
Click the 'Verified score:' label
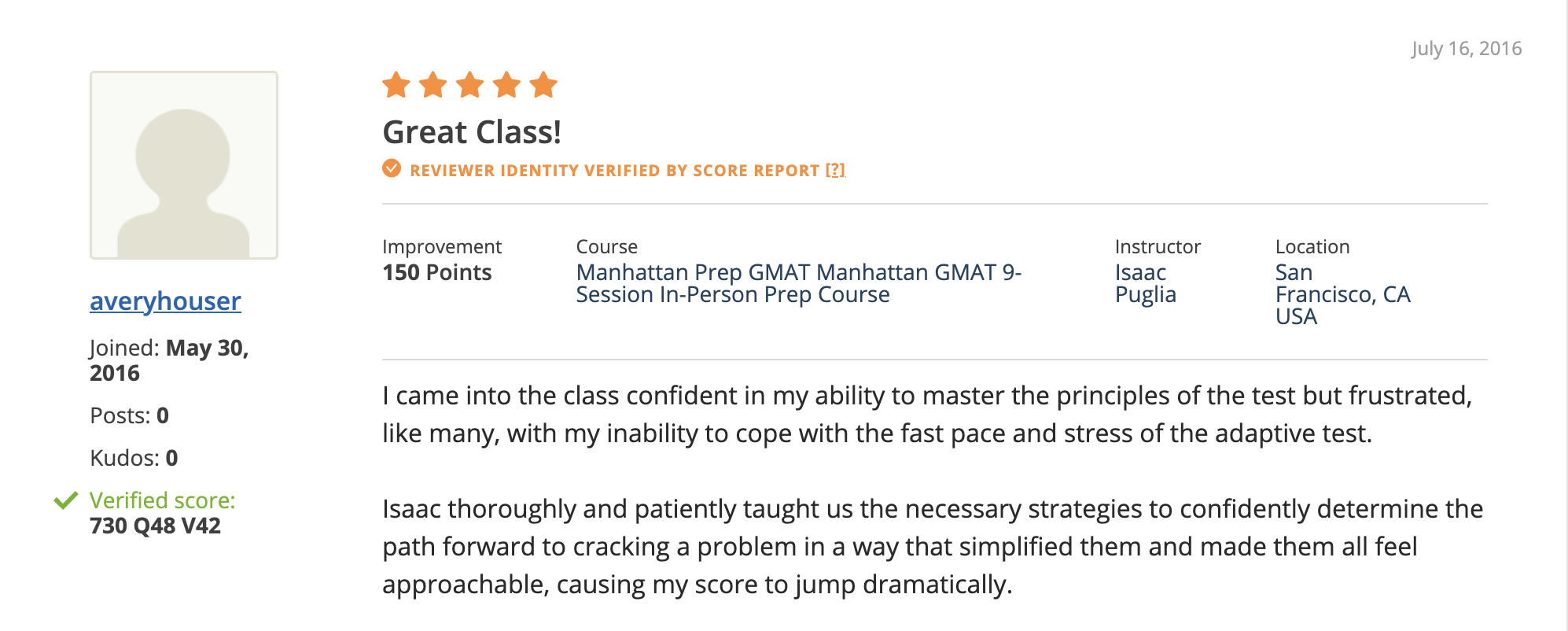click(x=162, y=500)
